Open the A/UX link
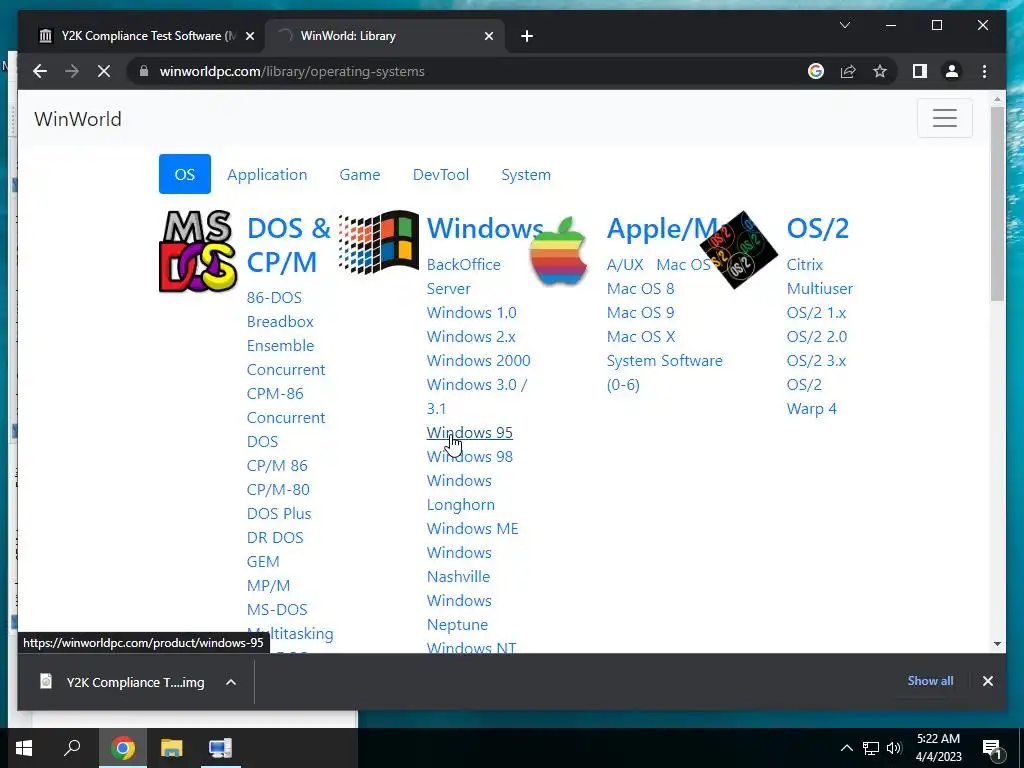 click(625, 264)
